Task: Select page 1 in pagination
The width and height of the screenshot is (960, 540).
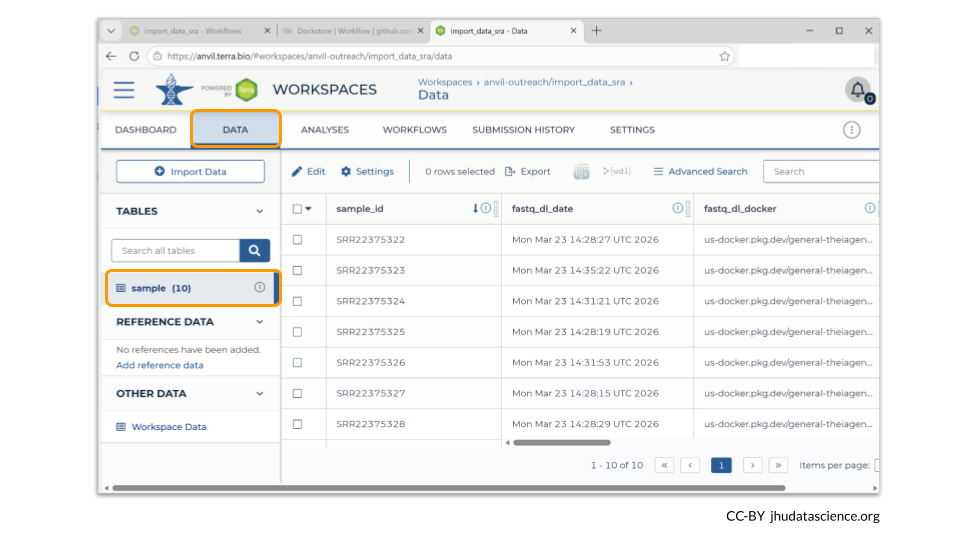Action: coord(721,465)
